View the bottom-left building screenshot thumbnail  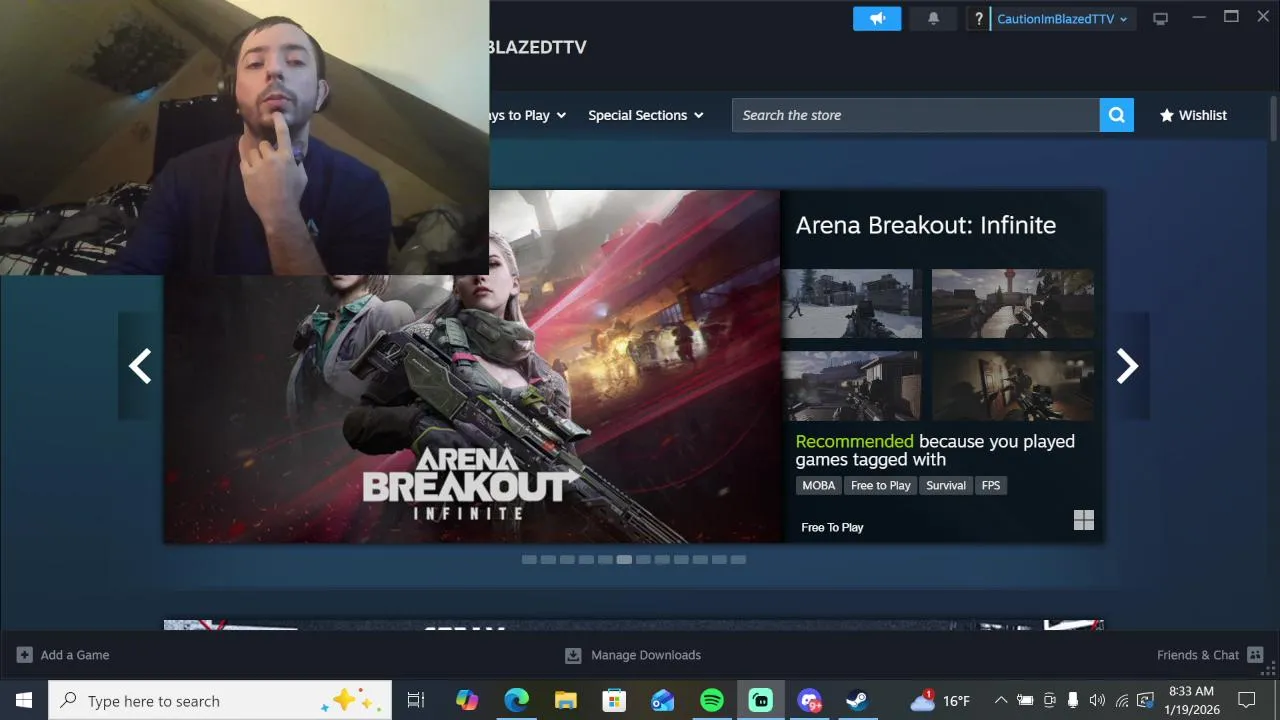[x=852, y=385]
